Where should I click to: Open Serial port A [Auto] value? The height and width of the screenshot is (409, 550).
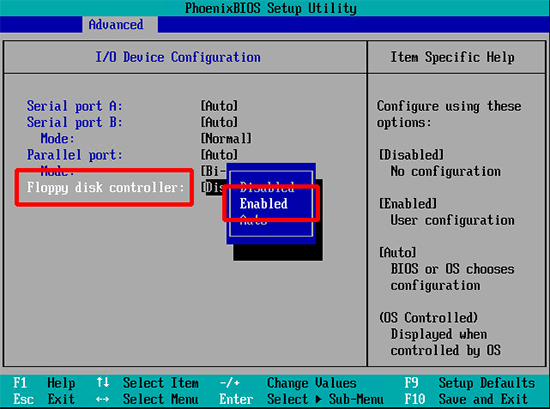tap(219, 106)
